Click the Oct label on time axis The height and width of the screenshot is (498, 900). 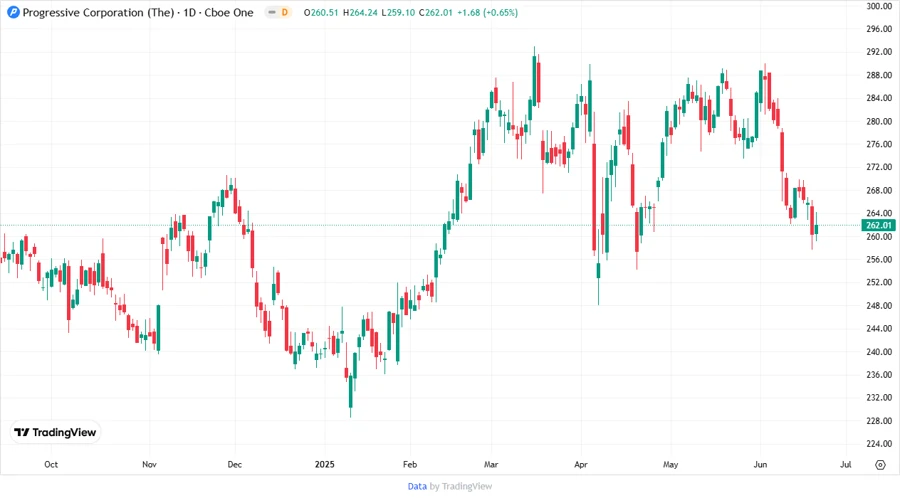click(51, 464)
